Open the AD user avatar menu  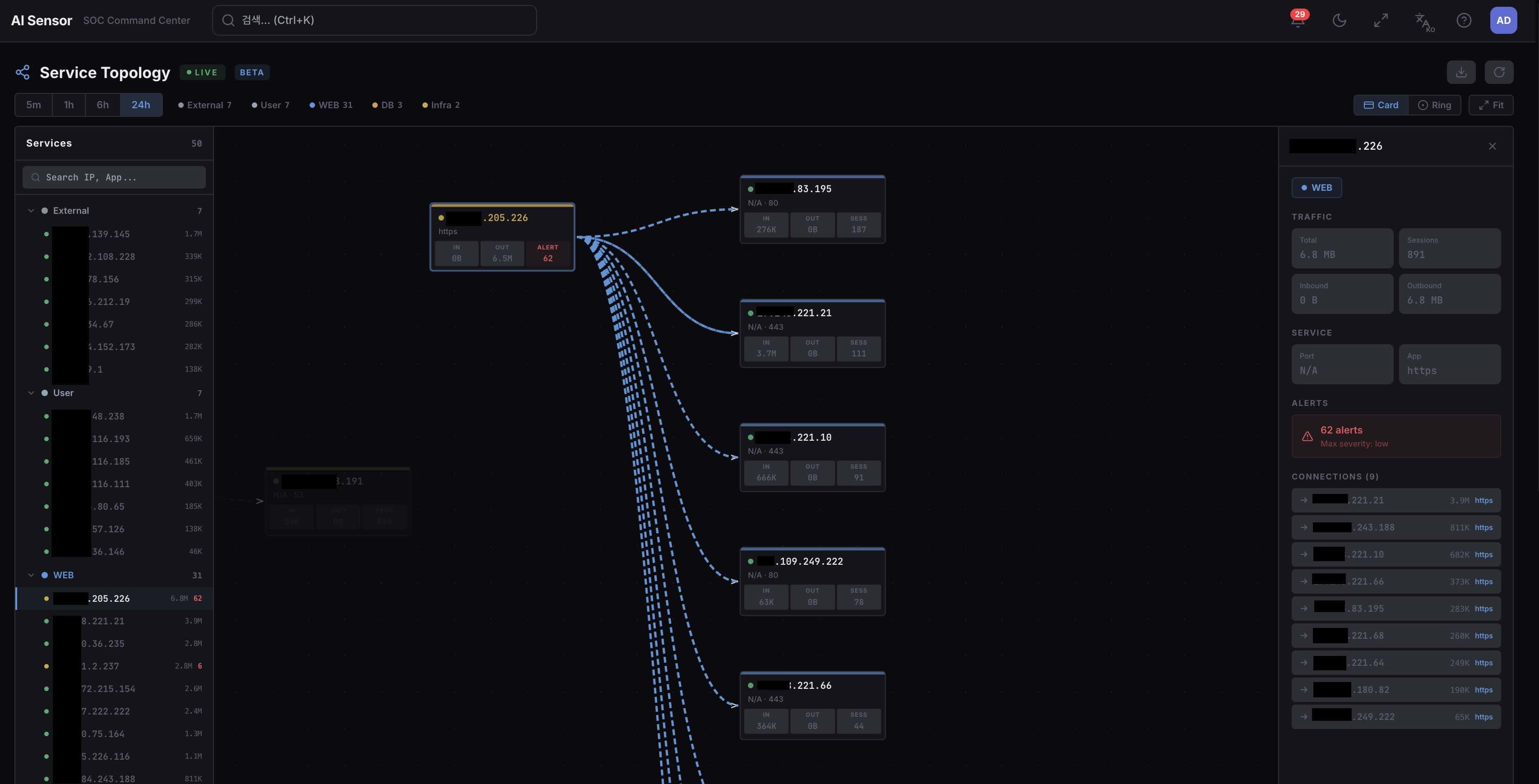pyautogui.click(x=1503, y=20)
